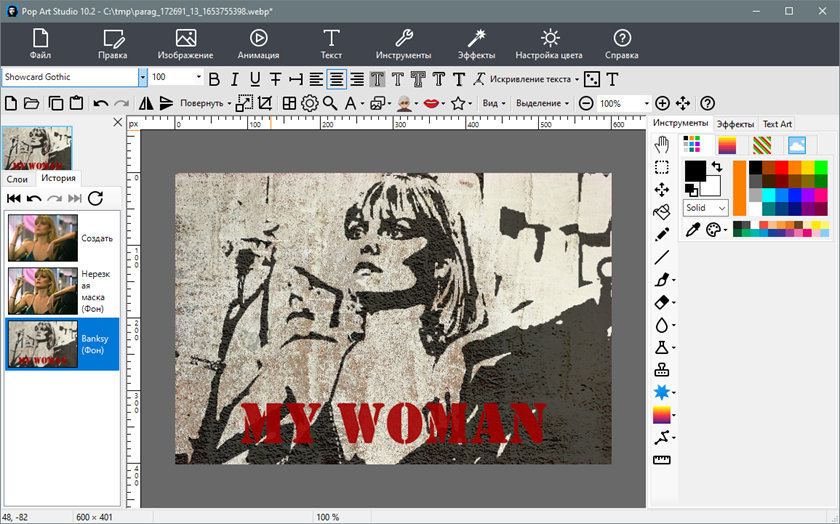Zoom in with the plus button
840x524 pixels.
663,103
